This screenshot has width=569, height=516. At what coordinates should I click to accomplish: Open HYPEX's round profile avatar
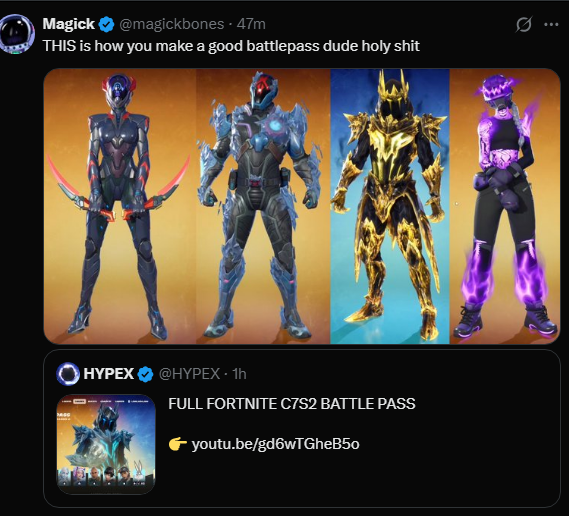tap(68, 374)
